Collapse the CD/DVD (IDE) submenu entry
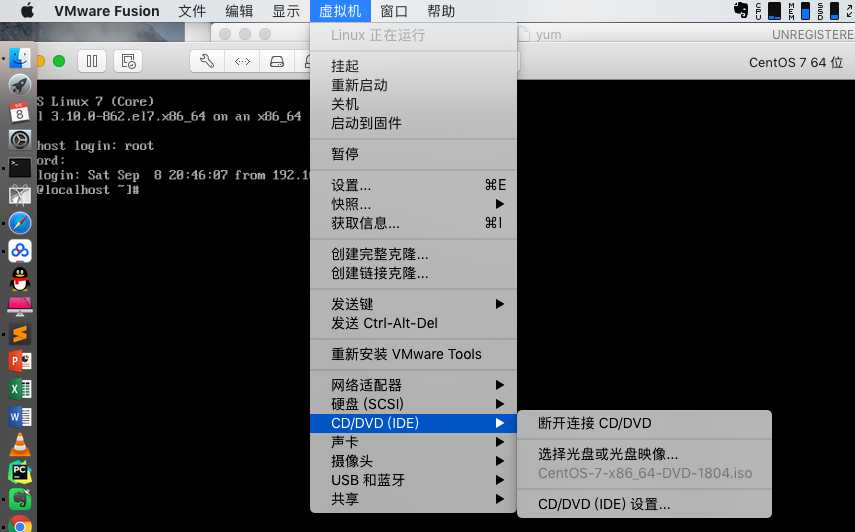Screen dimensions: 855x532 click(413, 423)
